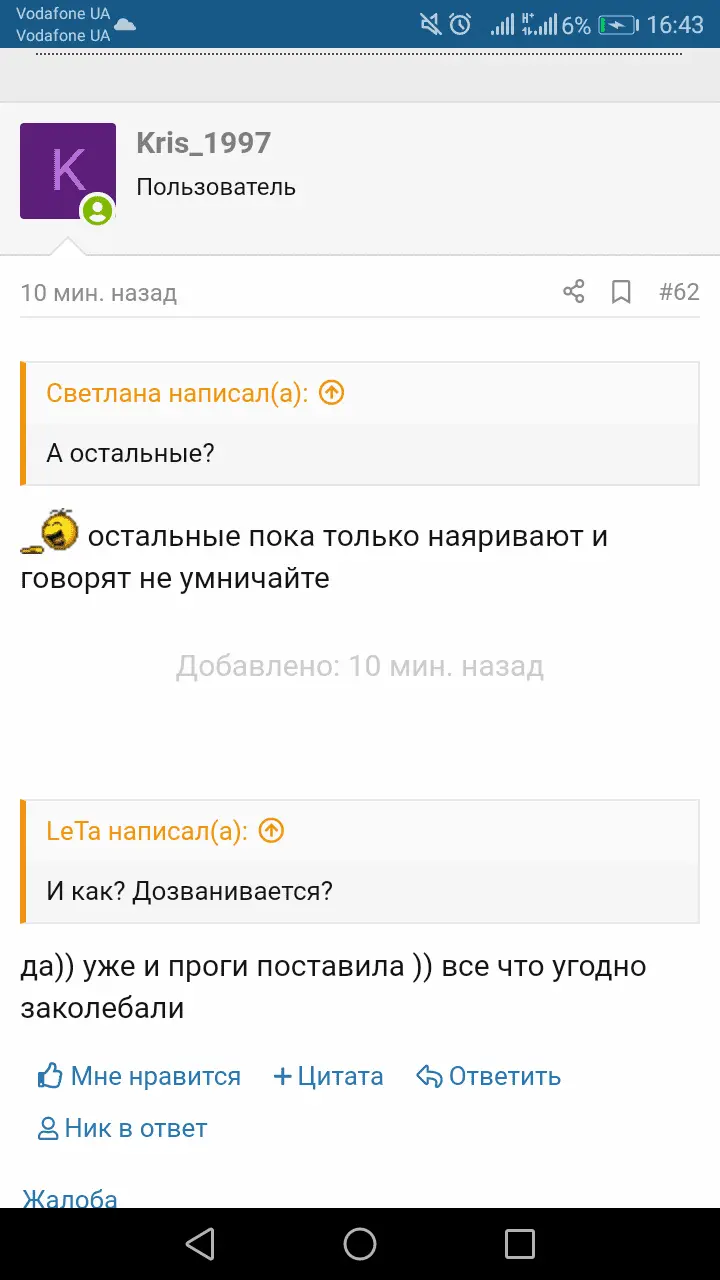Open post permalink #62
Screen dimensions: 720x1280
[x=679, y=292]
